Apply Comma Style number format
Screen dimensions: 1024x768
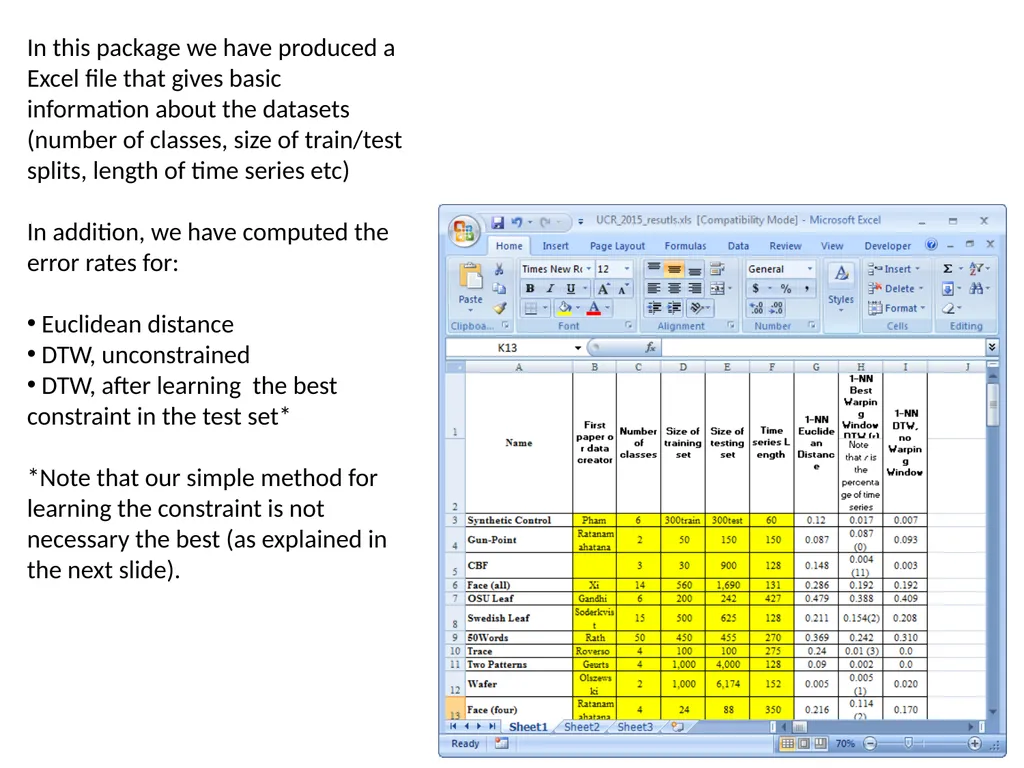807,288
